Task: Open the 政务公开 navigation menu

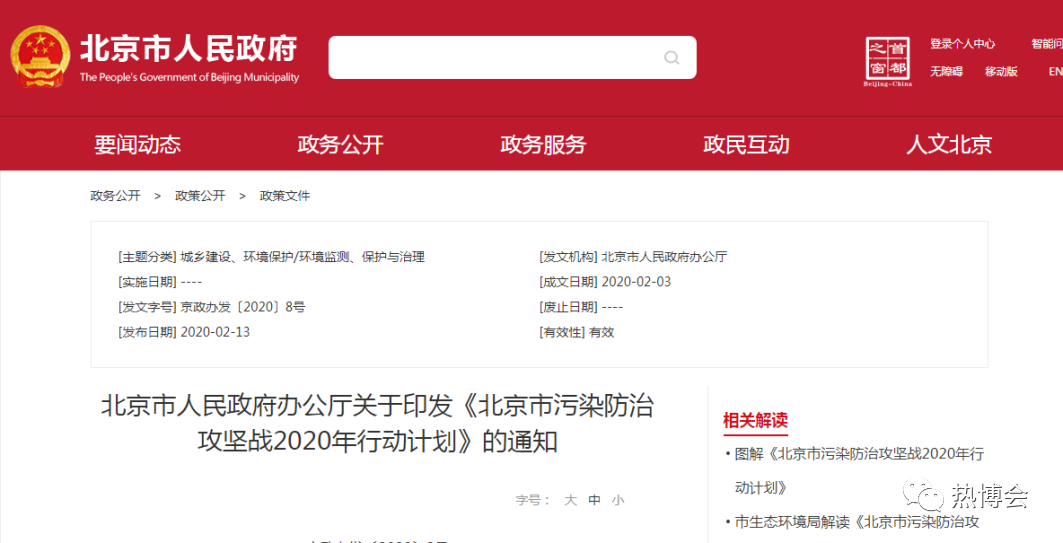Action: click(x=340, y=144)
